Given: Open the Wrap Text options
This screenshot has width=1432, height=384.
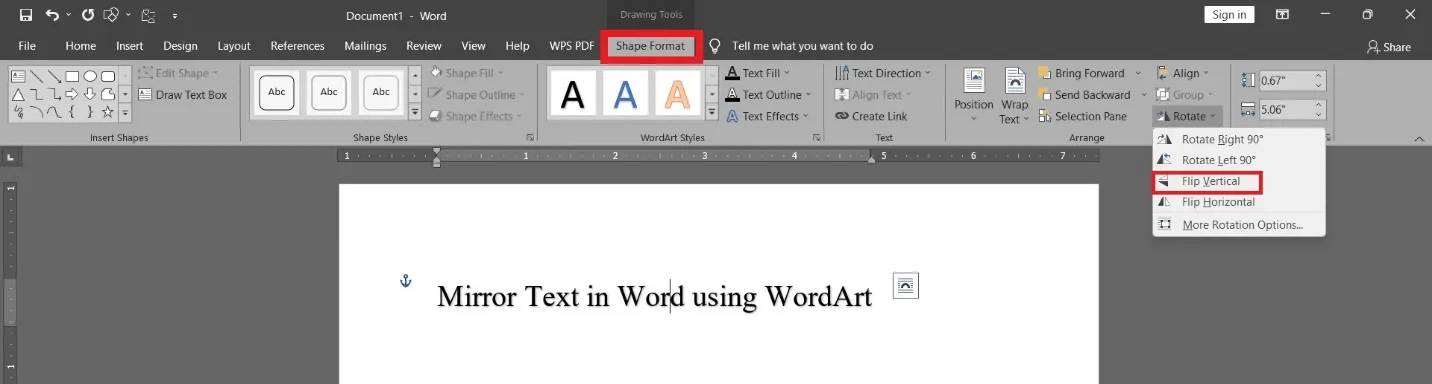Looking at the screenshot, I should (1015, 95).
